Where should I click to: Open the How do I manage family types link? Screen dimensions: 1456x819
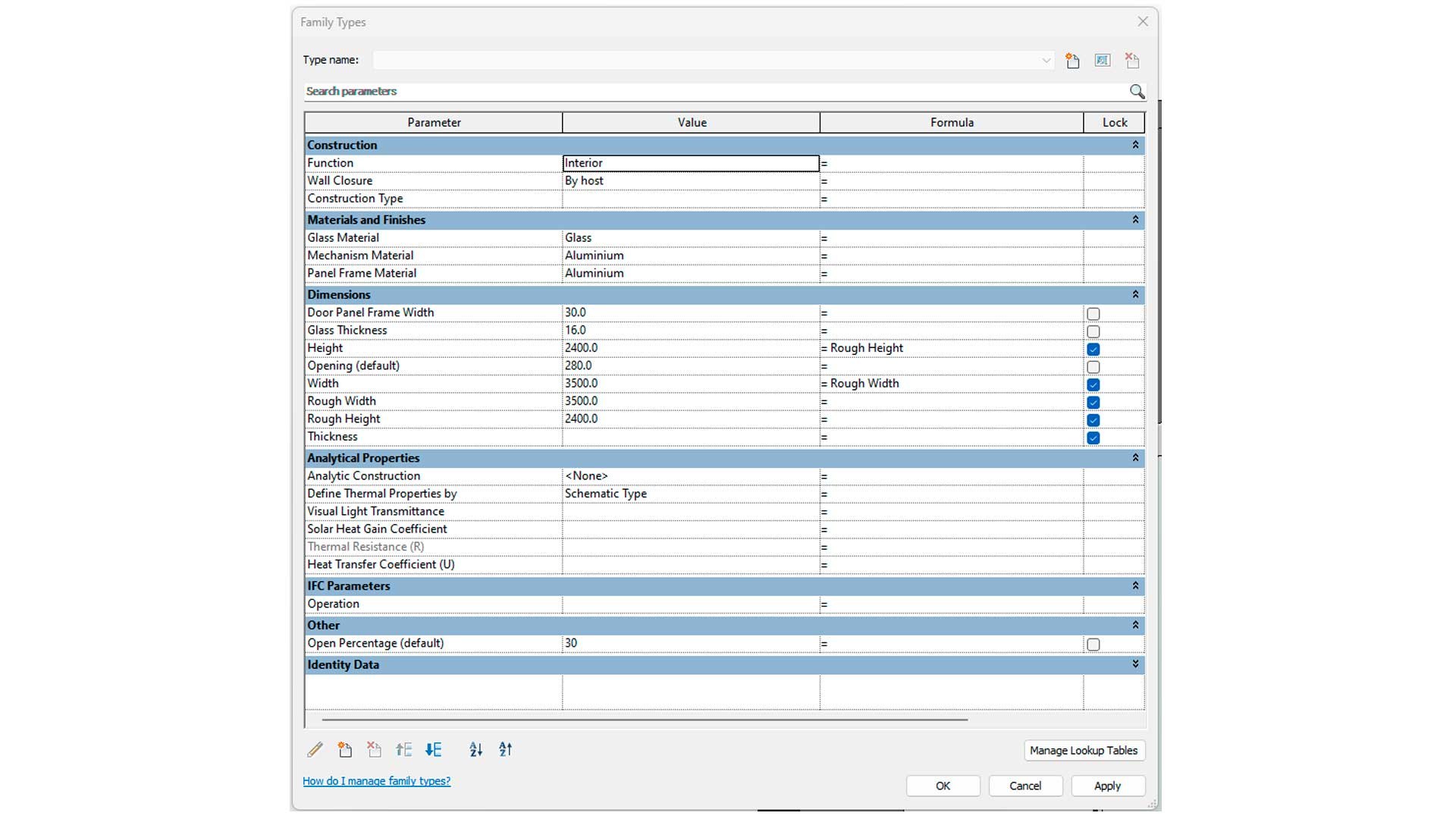click(x=376, y=781)
